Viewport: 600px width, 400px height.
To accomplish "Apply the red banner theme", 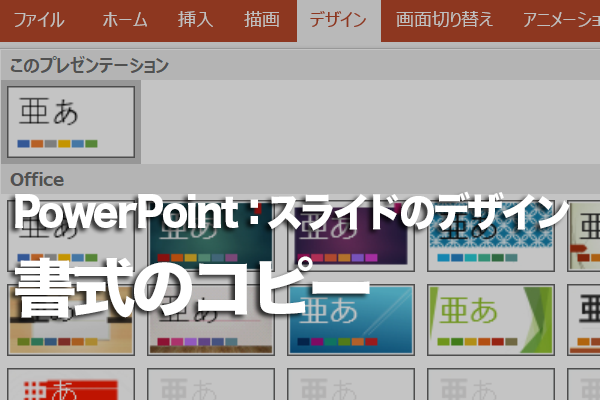I will tap(71, 384).
